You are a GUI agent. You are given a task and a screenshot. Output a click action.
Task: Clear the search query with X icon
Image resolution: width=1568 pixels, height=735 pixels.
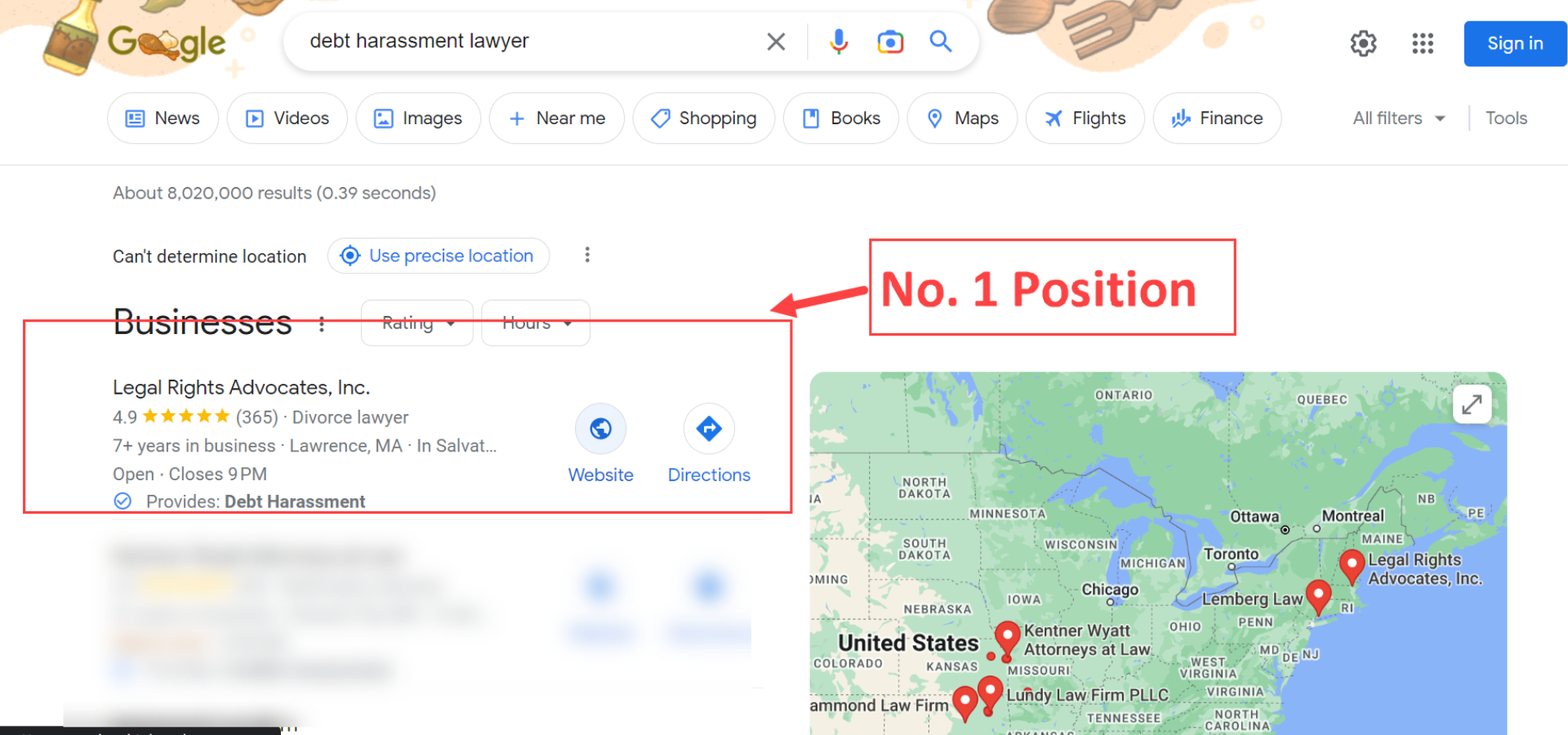pyautogui.click(x=776, y=42)
